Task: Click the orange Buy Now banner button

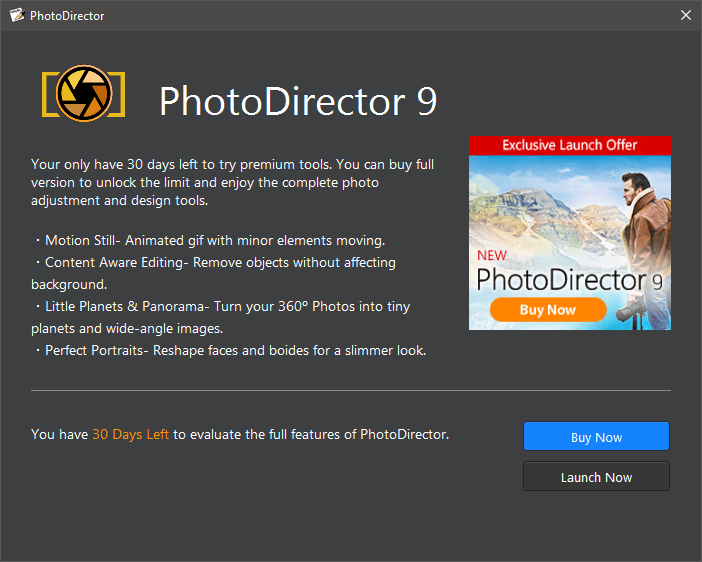Action: [548, 309]
